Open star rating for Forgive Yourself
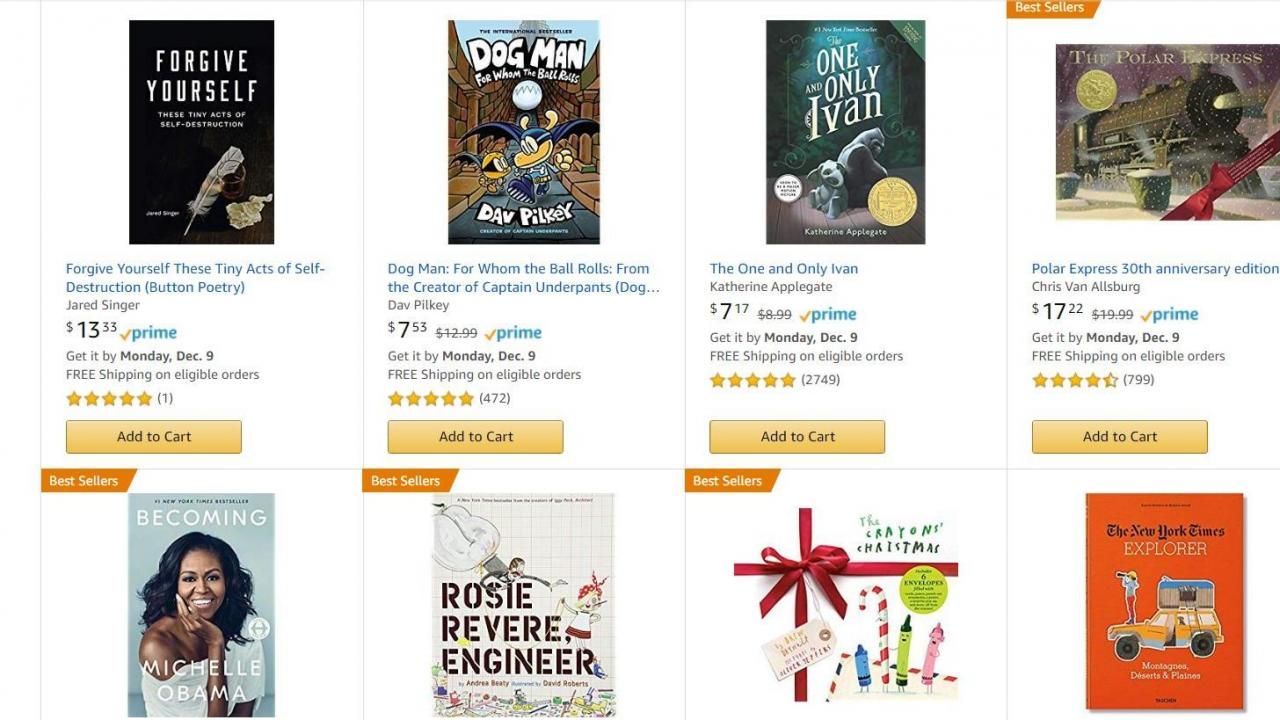This screenshot has width=1280, height=720. [x=109, y=398]
